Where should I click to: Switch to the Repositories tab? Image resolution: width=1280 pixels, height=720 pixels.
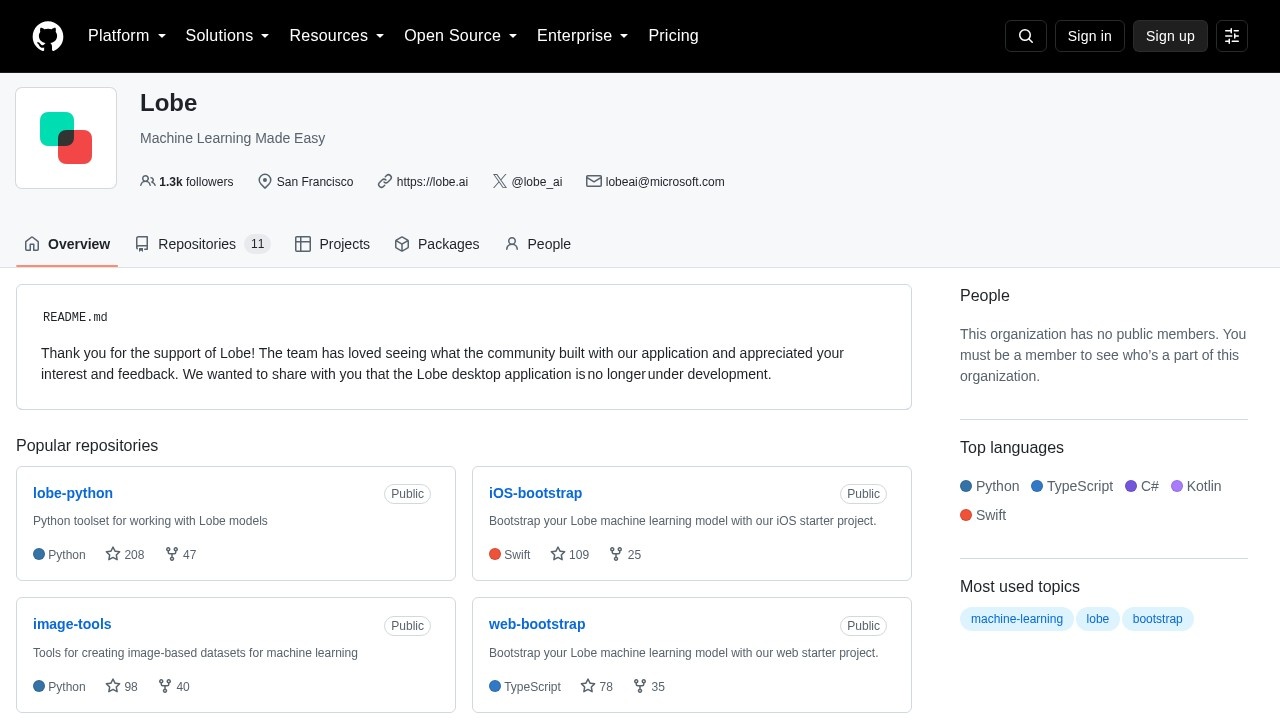pyautogui.click(x=203, y=244)
